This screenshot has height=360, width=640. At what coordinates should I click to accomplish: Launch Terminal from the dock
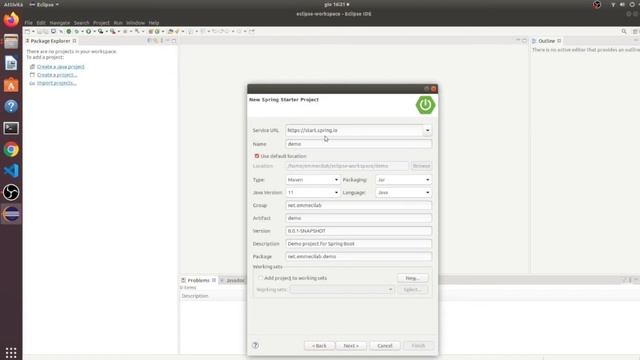(11, 128)
